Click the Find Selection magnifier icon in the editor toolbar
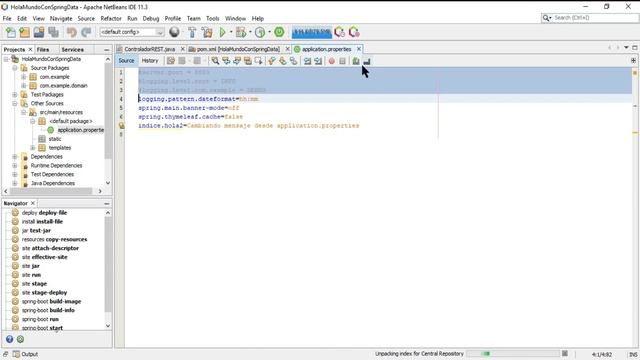 click(215, 61)
